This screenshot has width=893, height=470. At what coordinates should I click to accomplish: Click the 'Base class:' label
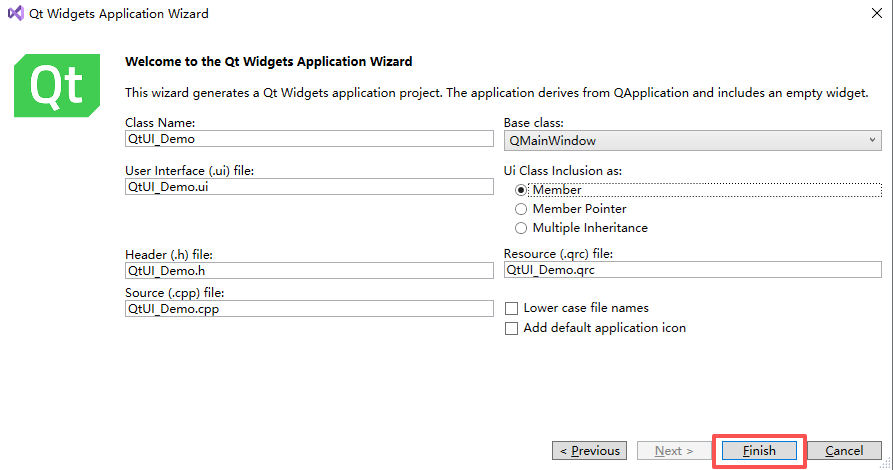click(534, 122)
